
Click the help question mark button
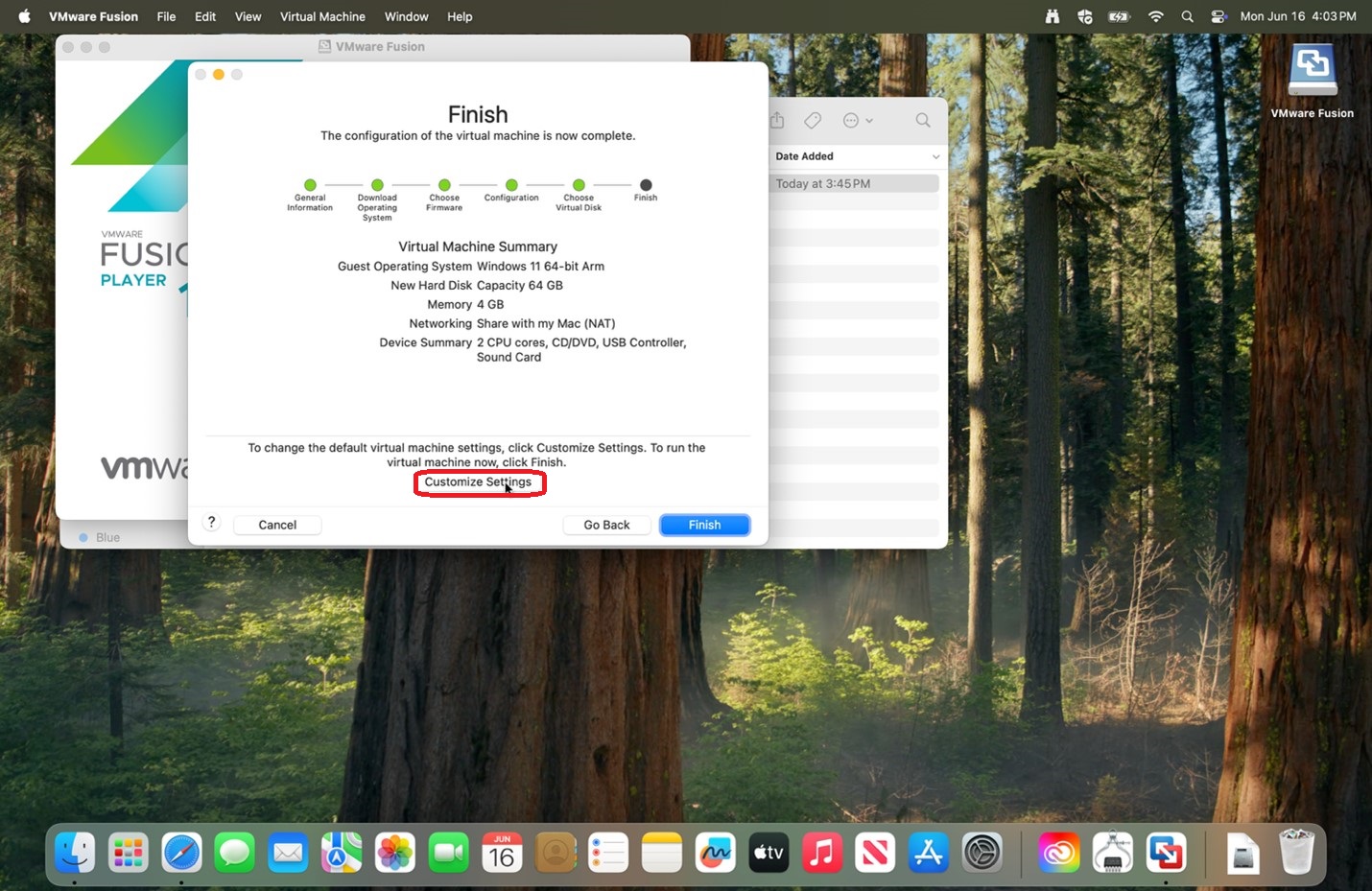[212, 522]
